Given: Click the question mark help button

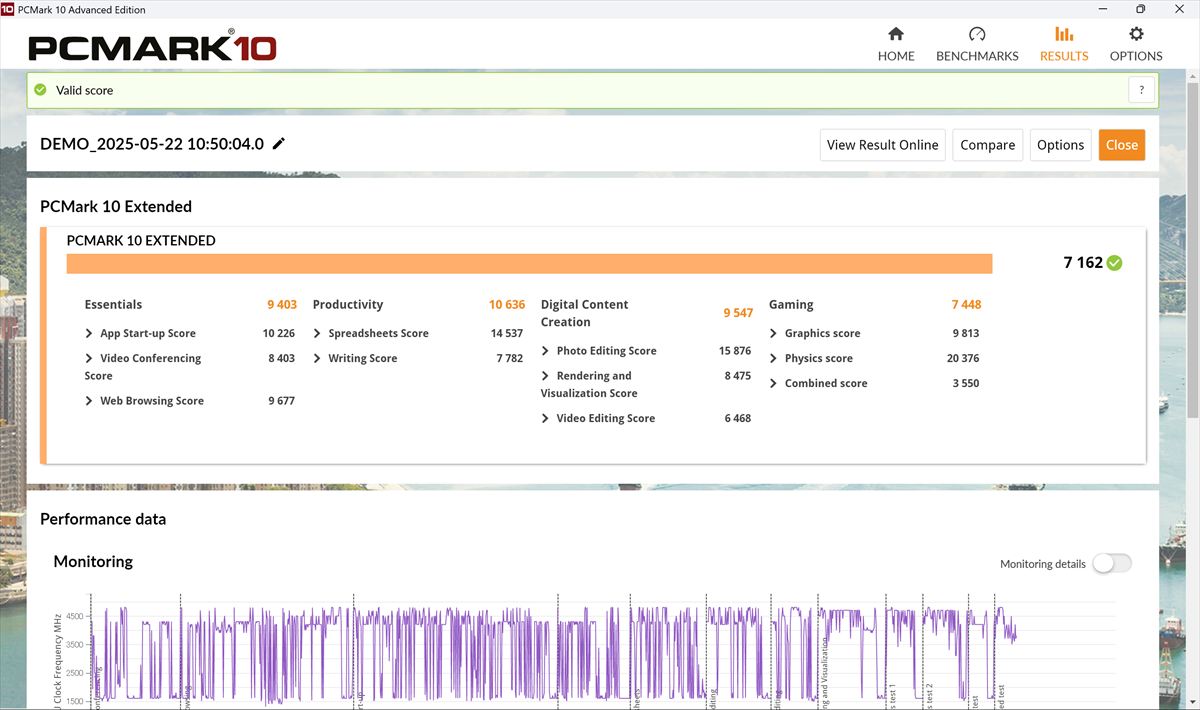Looking at the screenshot, I should (x=1142, y=90).
